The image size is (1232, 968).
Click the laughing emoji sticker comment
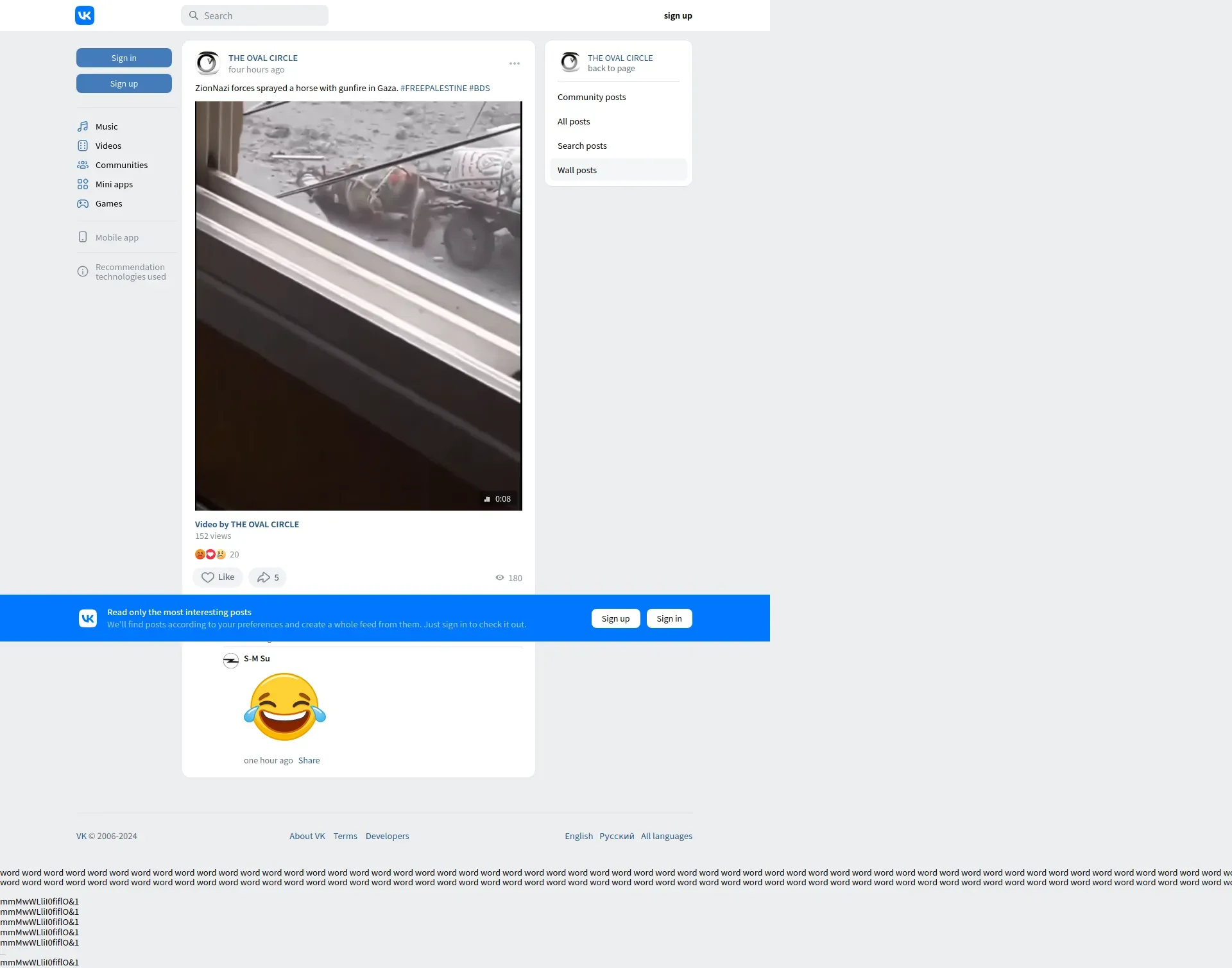(285, 707)
